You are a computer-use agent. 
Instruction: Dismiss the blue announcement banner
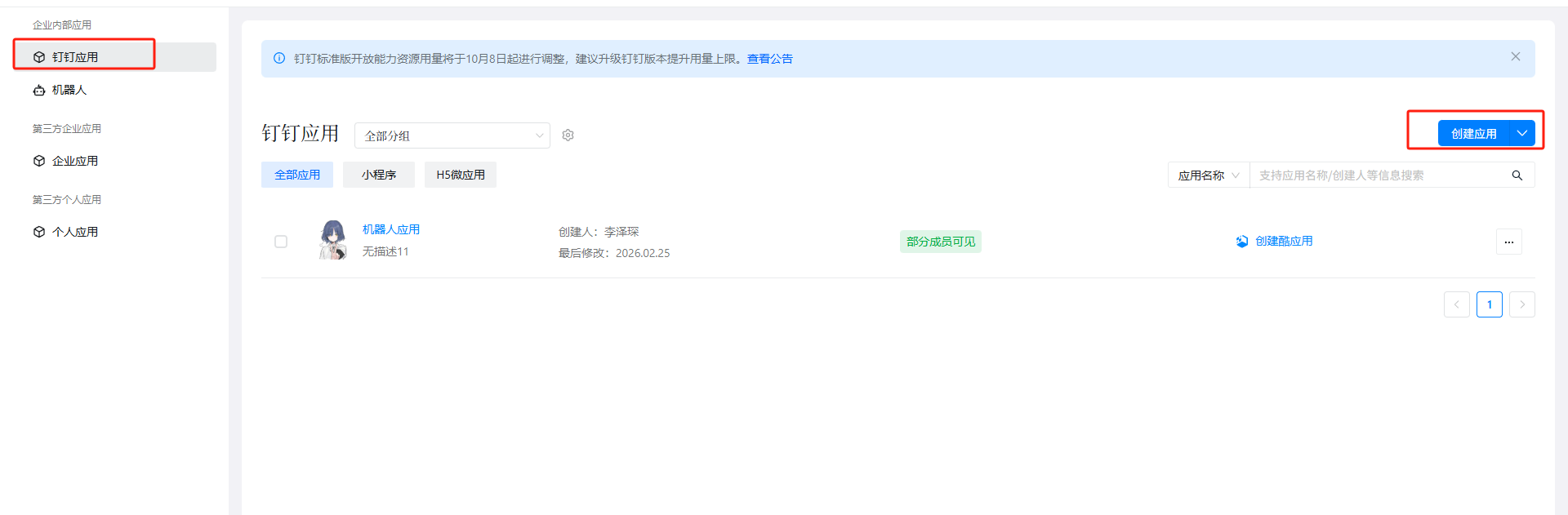pyautogui.click(x=1515, y=57)
